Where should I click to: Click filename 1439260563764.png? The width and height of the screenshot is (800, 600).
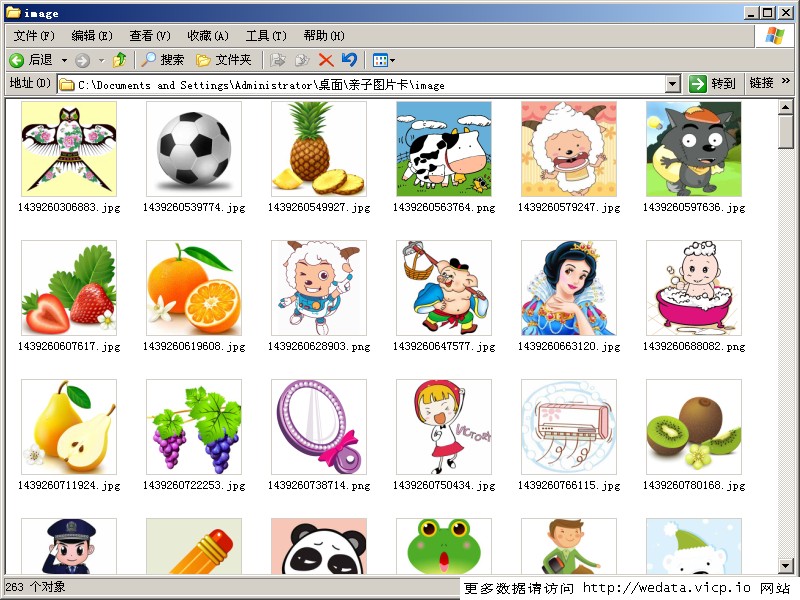click(x=444, y=208)
